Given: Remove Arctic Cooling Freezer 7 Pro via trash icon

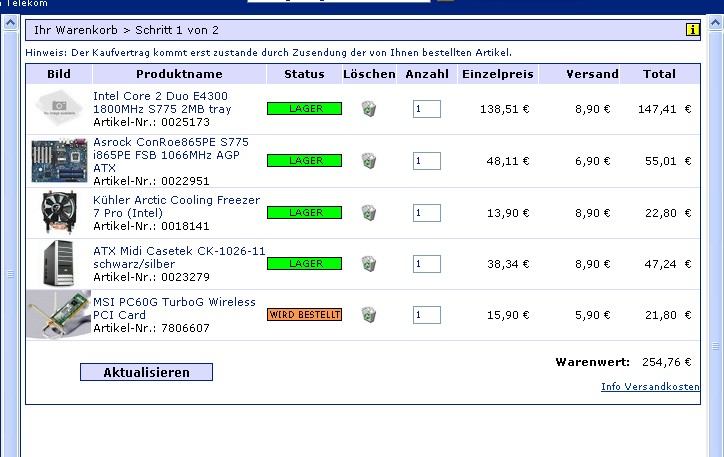Looking at the screenshot, I should point(368,213).
